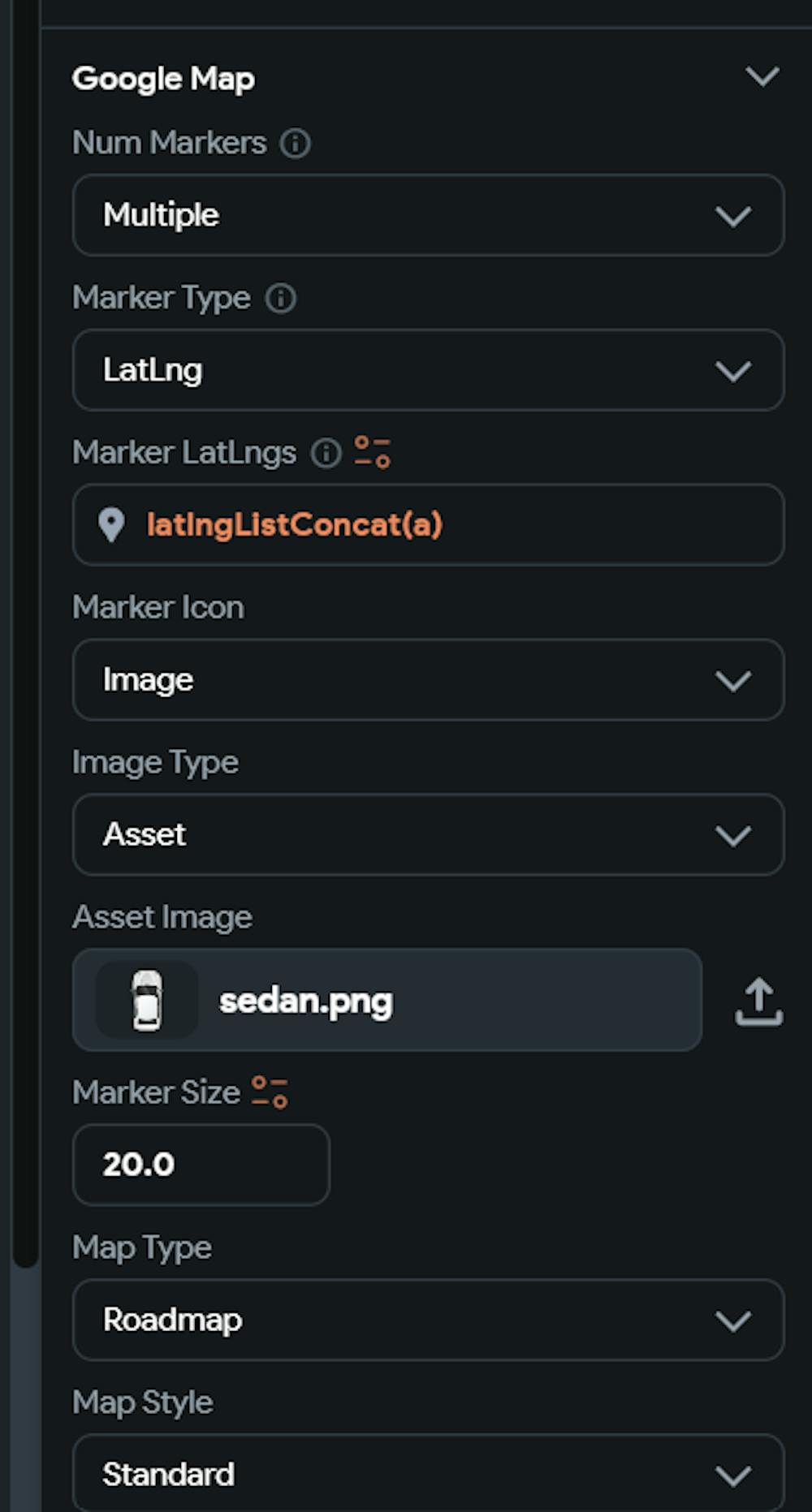Screen dimensions: 812x1512
Task: Click the Marker Size input field
Action: (201, 1165)
